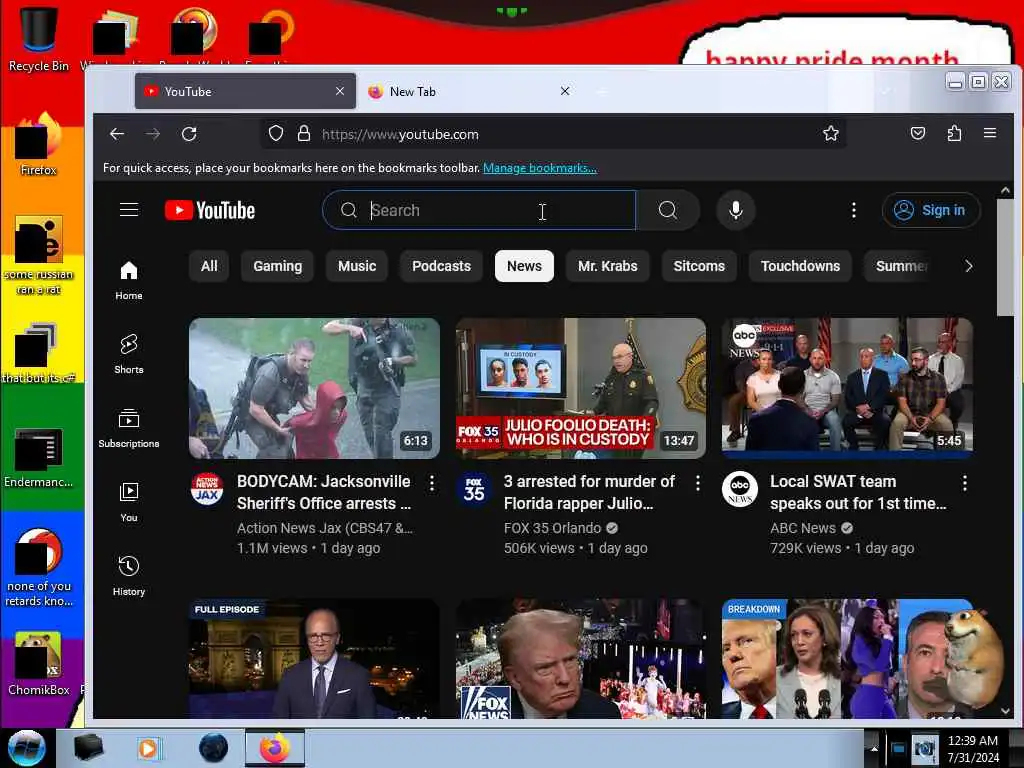Screen dimensions: 1024x768
Task: Click the search magnifier button in YouTube
Action: pos(667,210)
